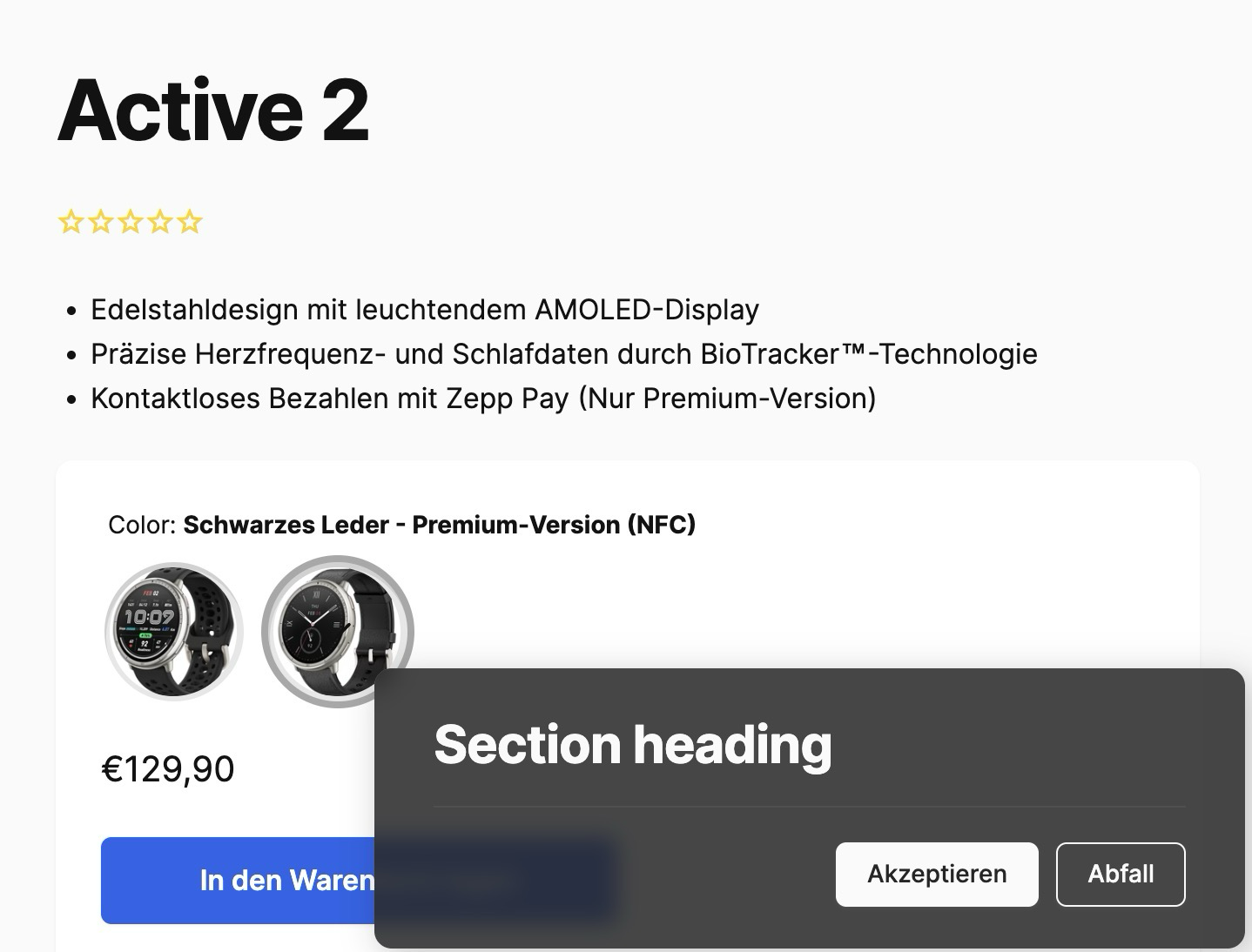The width and height of the screenshot is (1252, 952).
Task: Click the €129,90 price text
Action: (168, 769)
